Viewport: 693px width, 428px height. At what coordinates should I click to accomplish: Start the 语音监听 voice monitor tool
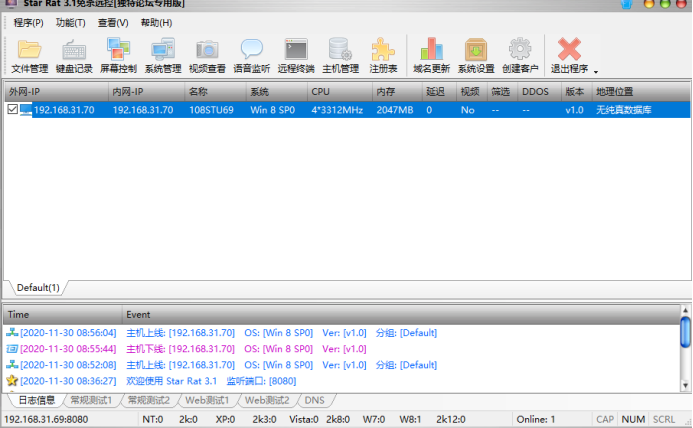(x=251, y=56)
